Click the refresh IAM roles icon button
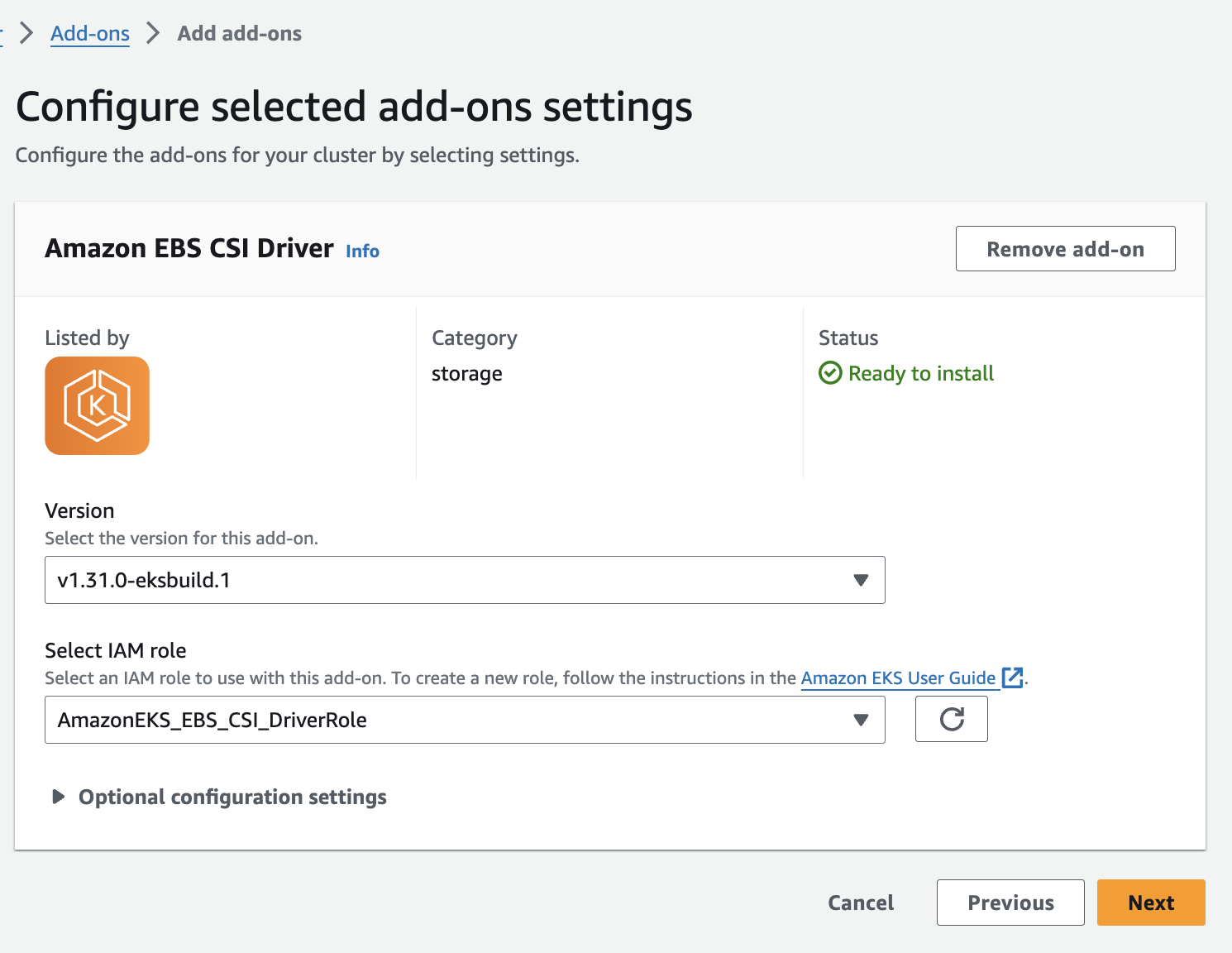The height and width of the screenshot is (953, 1232). coord(951,719)
